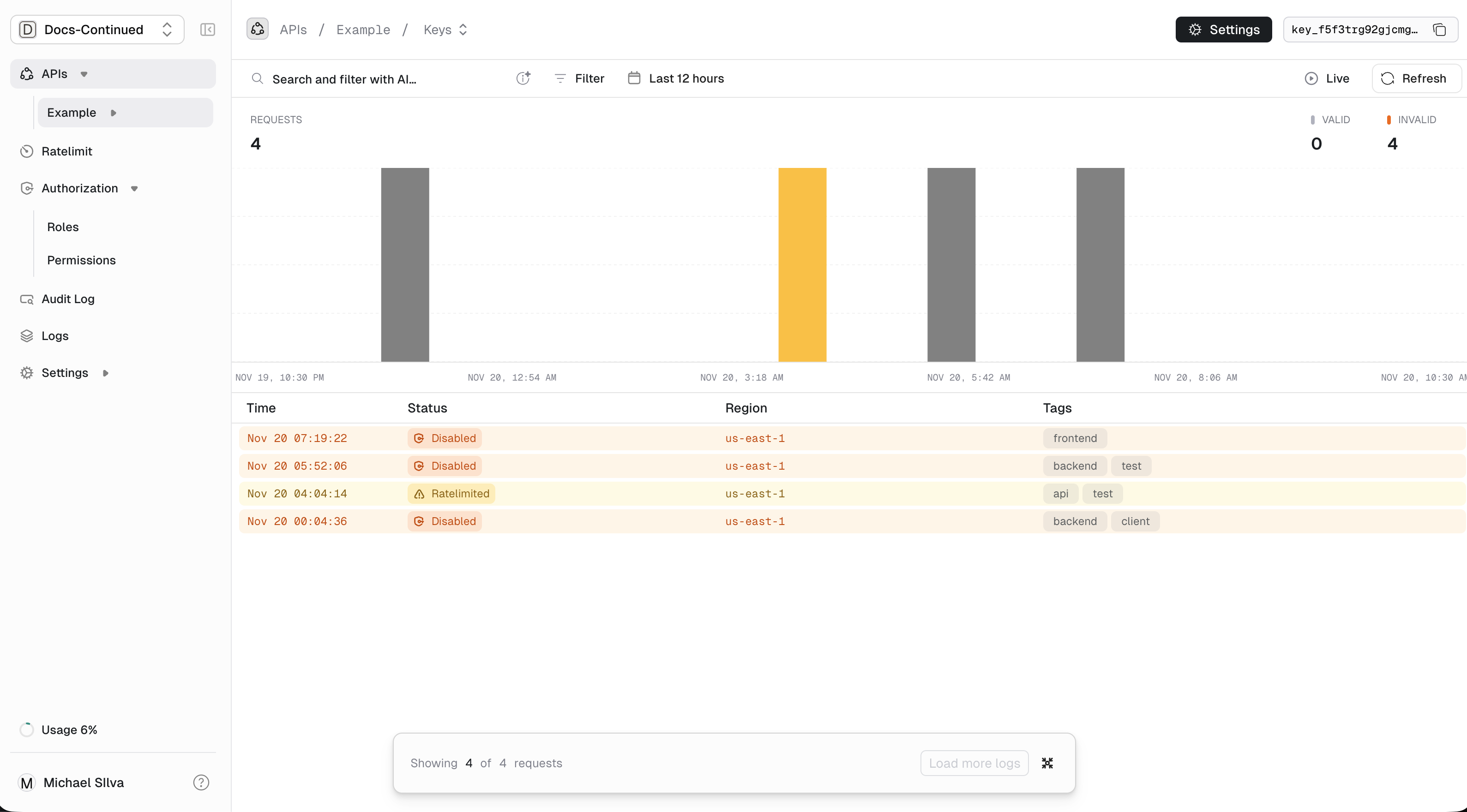Click the yellow ratelimited chart bar
This screenshot has width=1467, height=812.
(x=802, y=265)
